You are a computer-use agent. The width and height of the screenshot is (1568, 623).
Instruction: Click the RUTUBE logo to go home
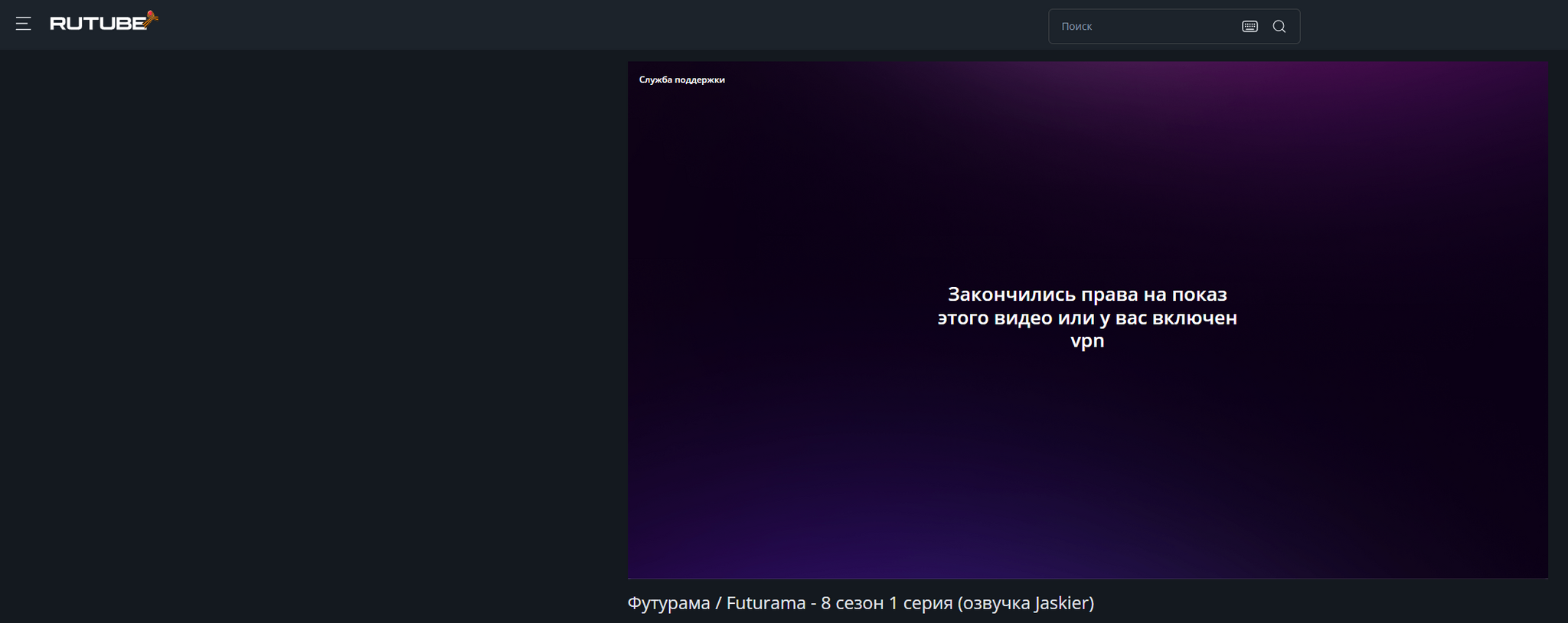97,23
